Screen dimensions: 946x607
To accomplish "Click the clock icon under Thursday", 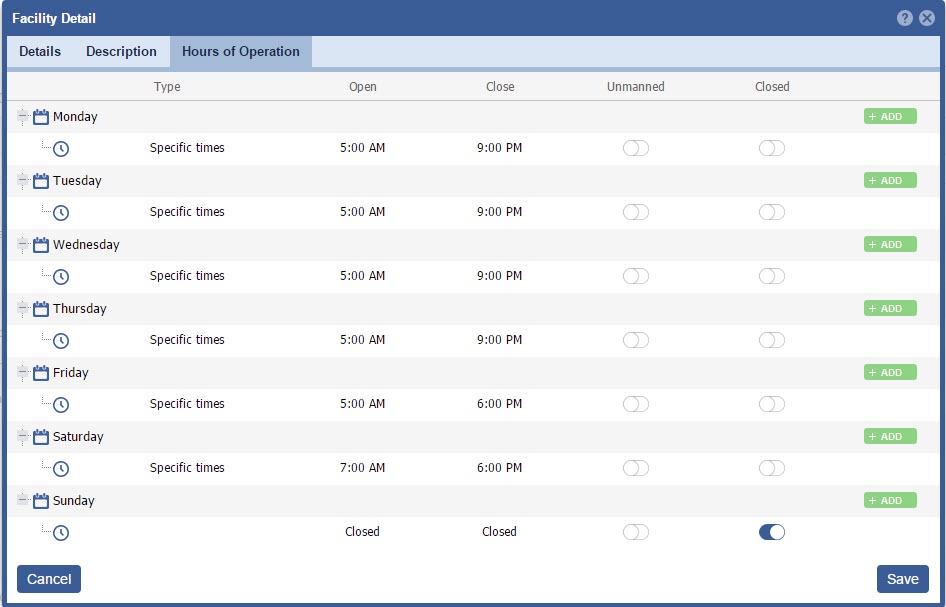I will pyautogui.click(x=61, y=340).
